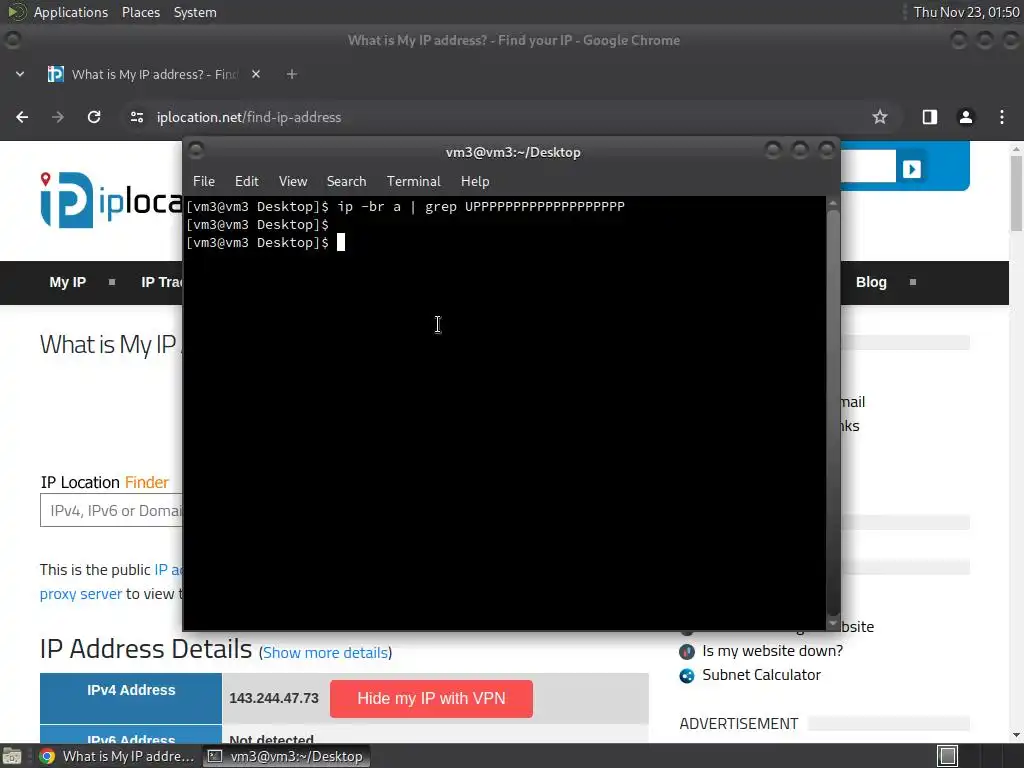1024x768 pixels.
Task: Click the terminal scrollbar
Action: [x=833, y=413]
